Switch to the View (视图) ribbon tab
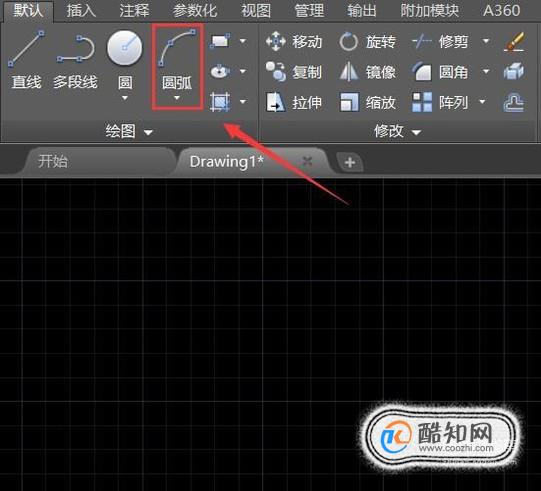Viewport: 541px width, 491px height. point(256,10)
